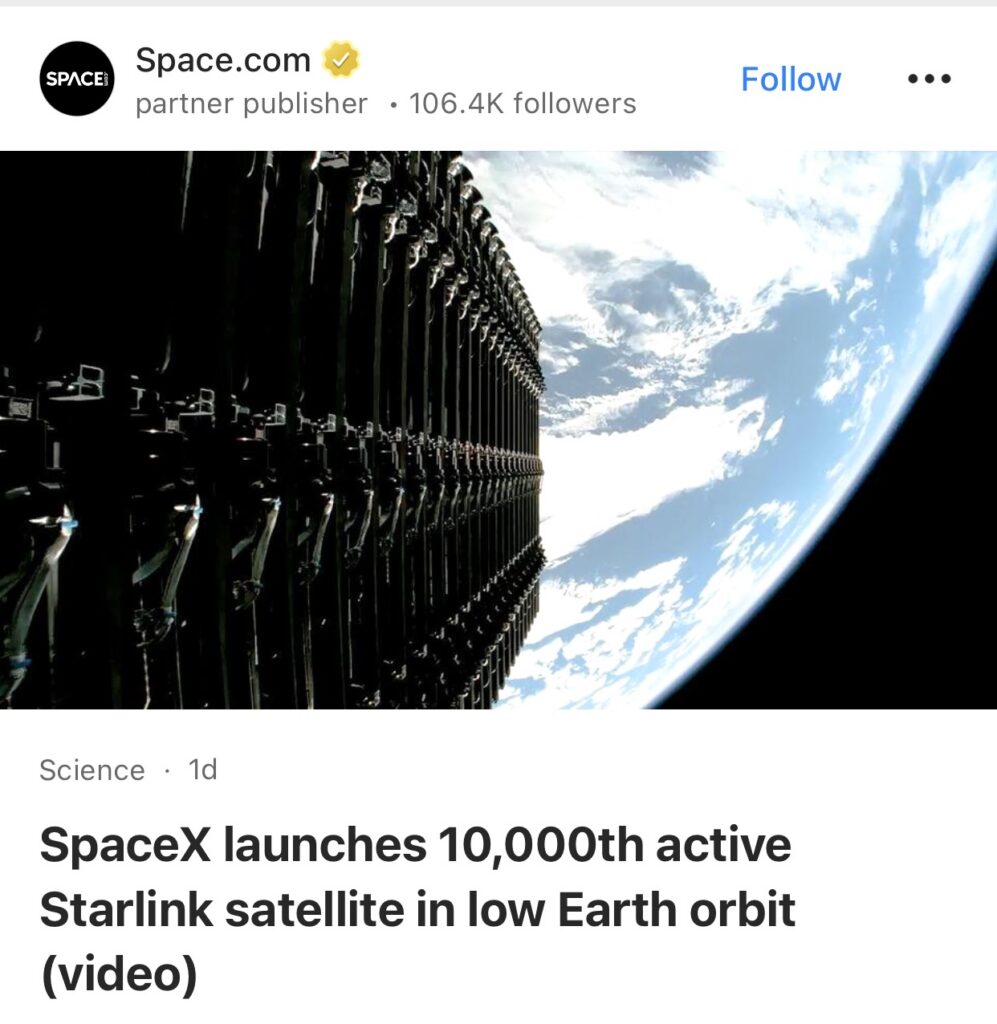Click the word "launches" in the headline
Viewport: 997px width, 1024px height.
point(324,847)
